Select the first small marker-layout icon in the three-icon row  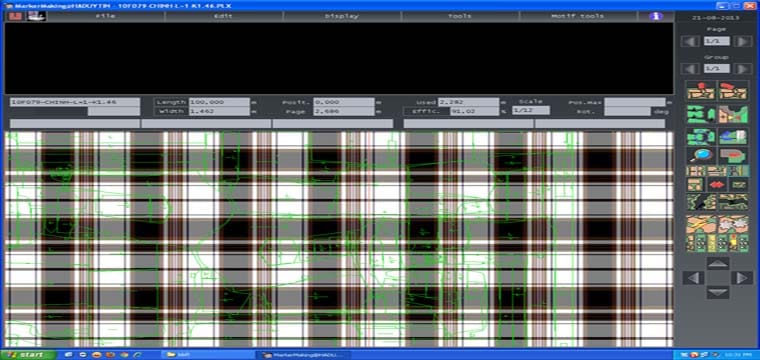pyautogui.click(x=696, y=171)
